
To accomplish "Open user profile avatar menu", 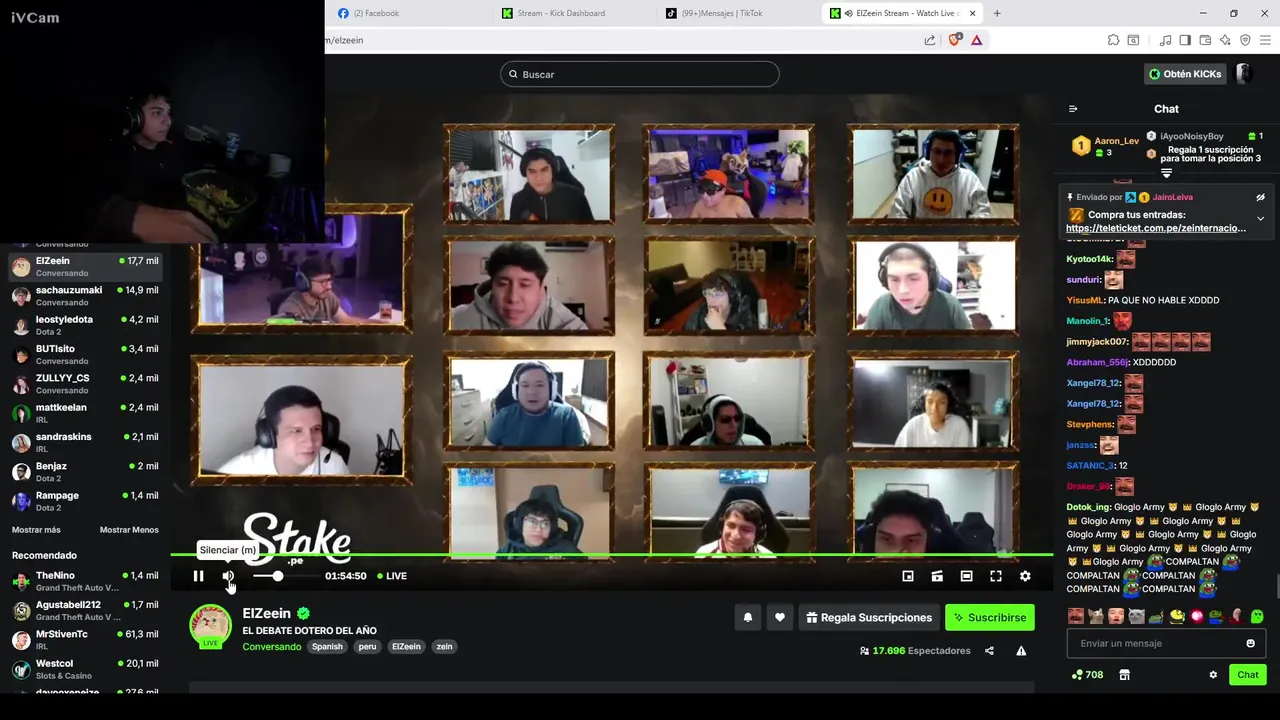I will 1244,74.
